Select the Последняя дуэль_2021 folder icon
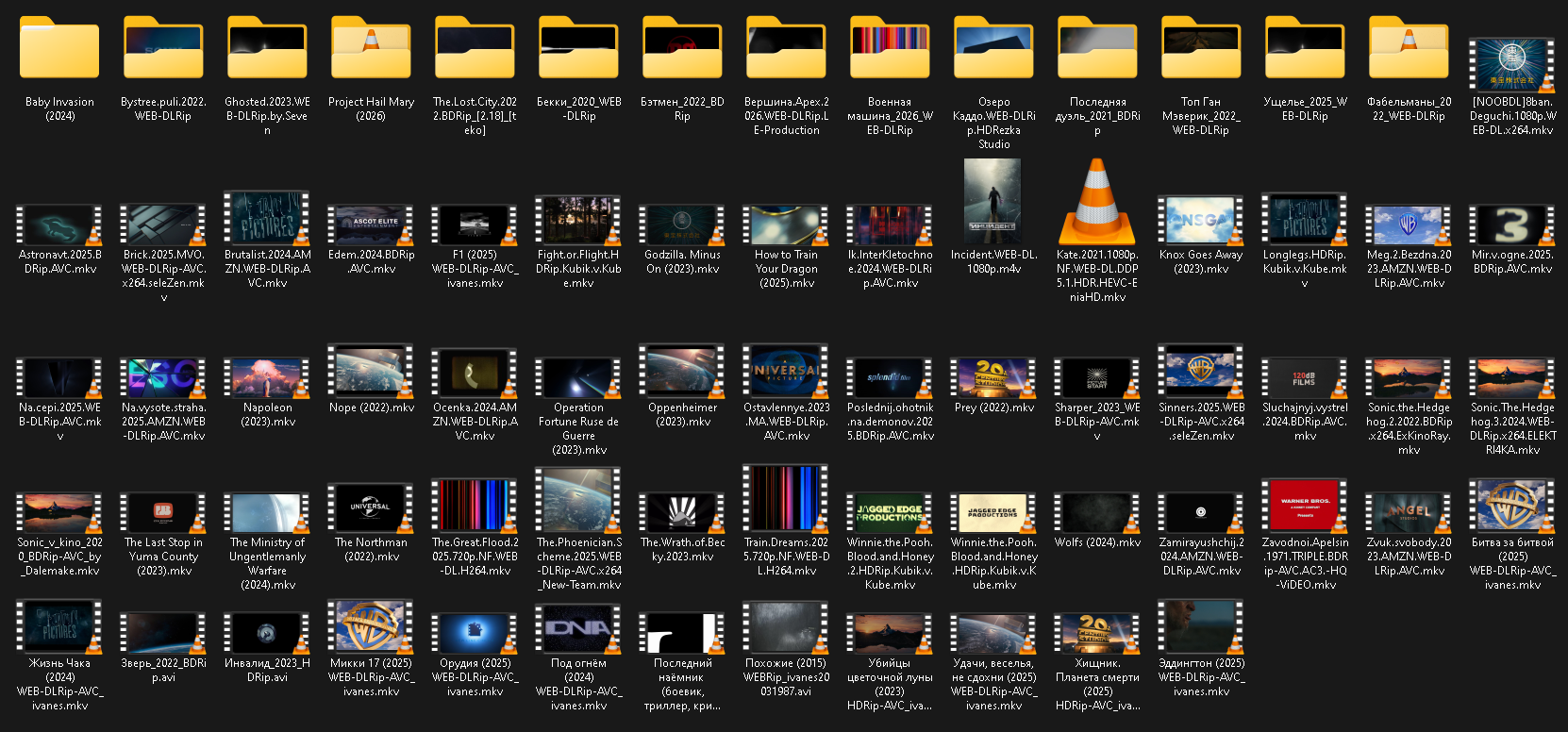This screenshot has height=732, width=1568. 1097,47
